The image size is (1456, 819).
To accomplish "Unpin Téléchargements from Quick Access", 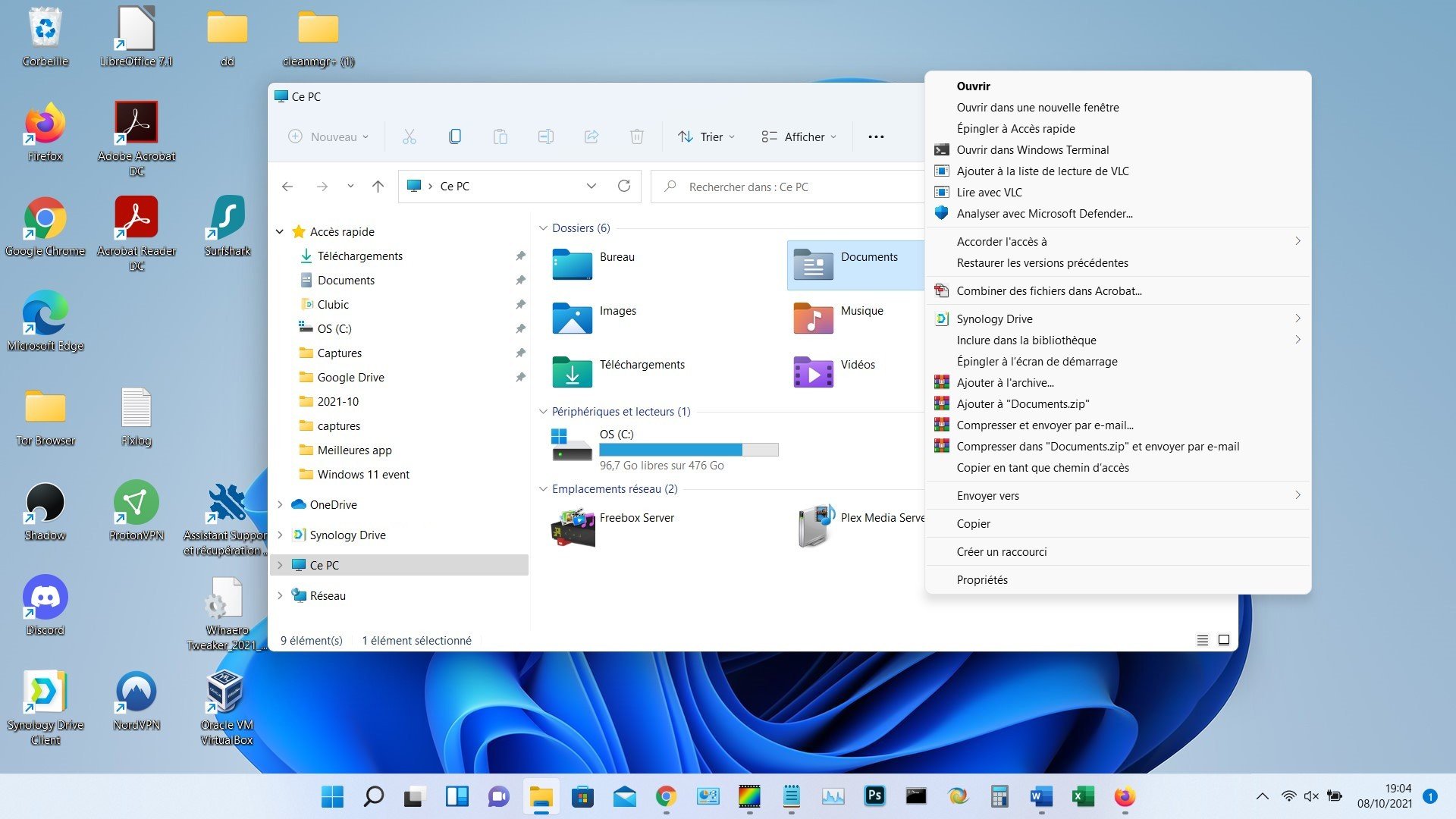I will (x=520, y=256).
